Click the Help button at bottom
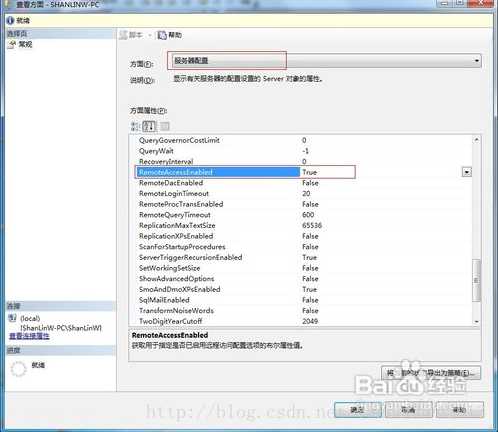Image resolution: width=498 pixels, height=432 pixels. pyautogui.click(x=460, y=409)
